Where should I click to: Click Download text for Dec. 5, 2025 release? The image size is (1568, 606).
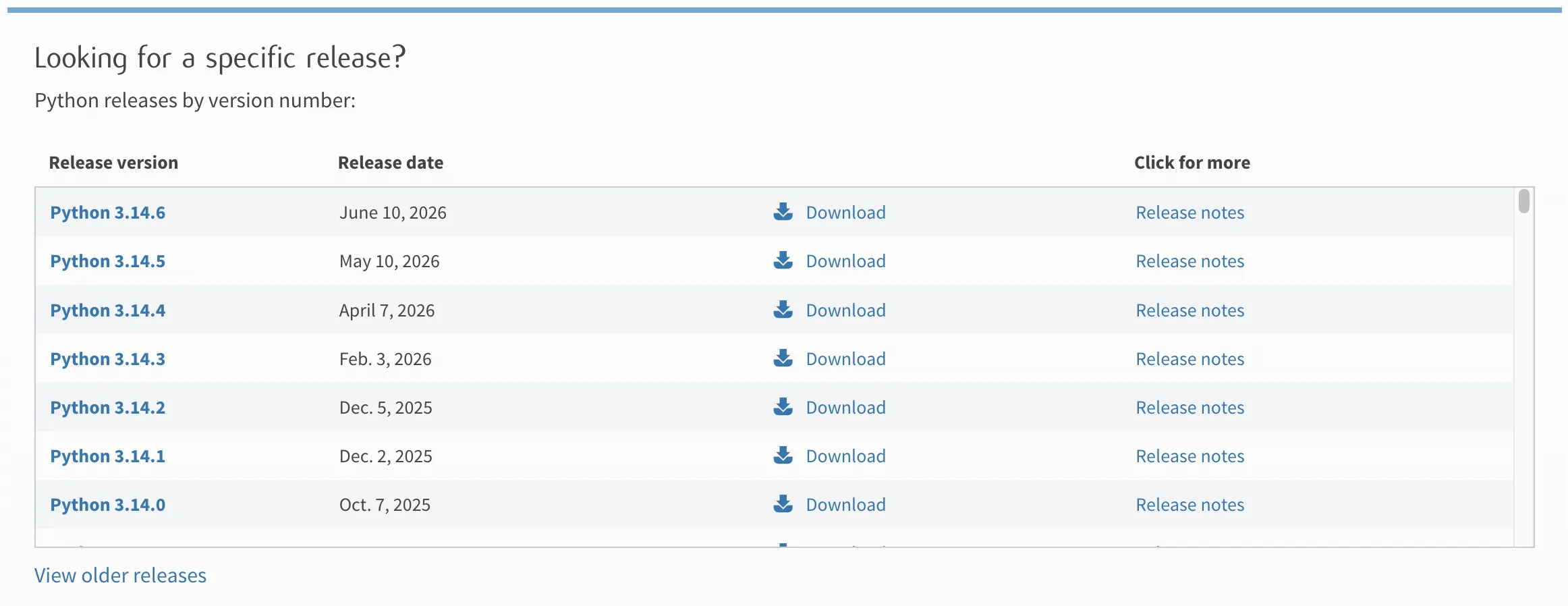click(845, 408)
